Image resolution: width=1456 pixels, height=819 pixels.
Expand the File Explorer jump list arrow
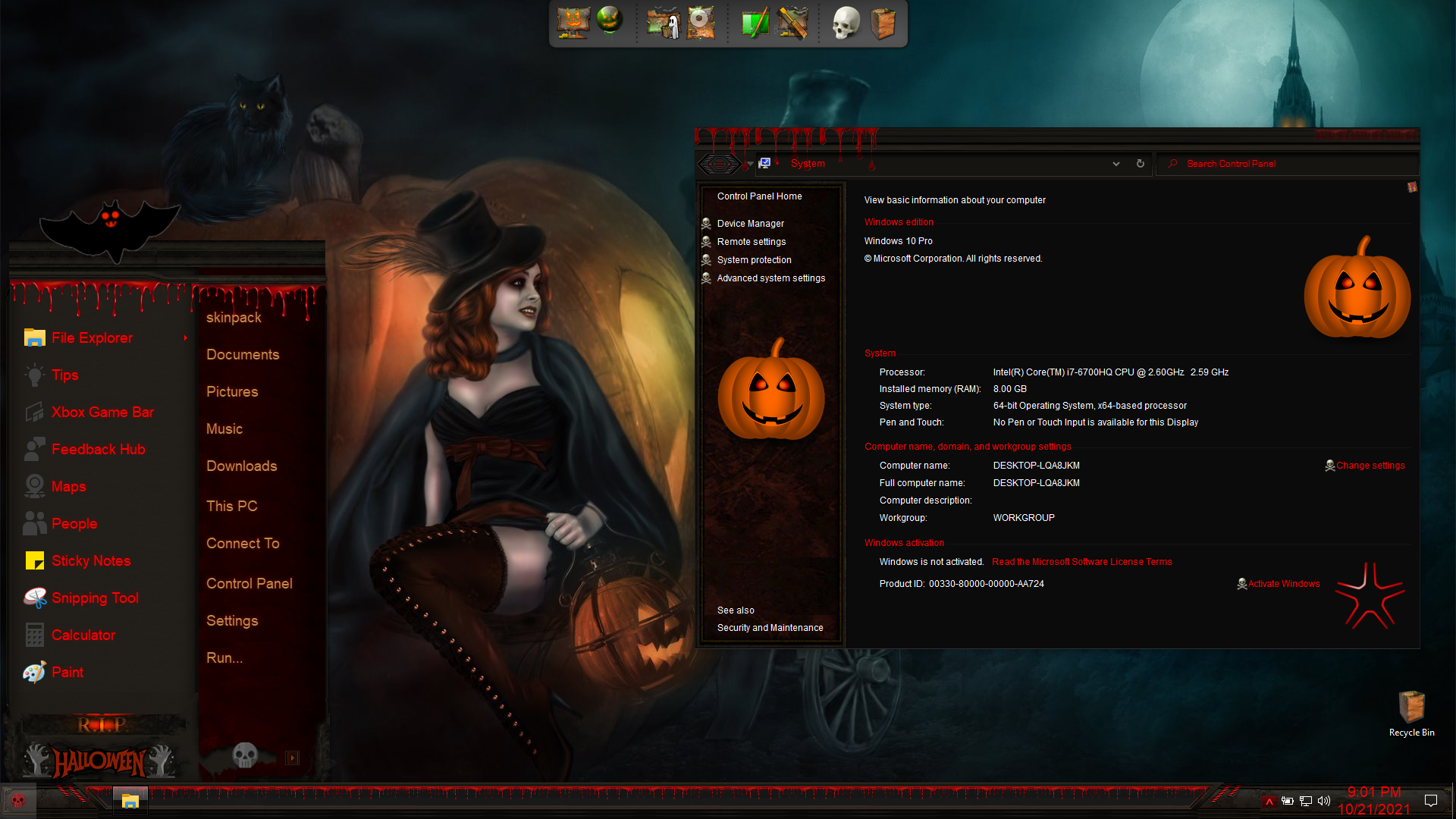pos(185,337)
